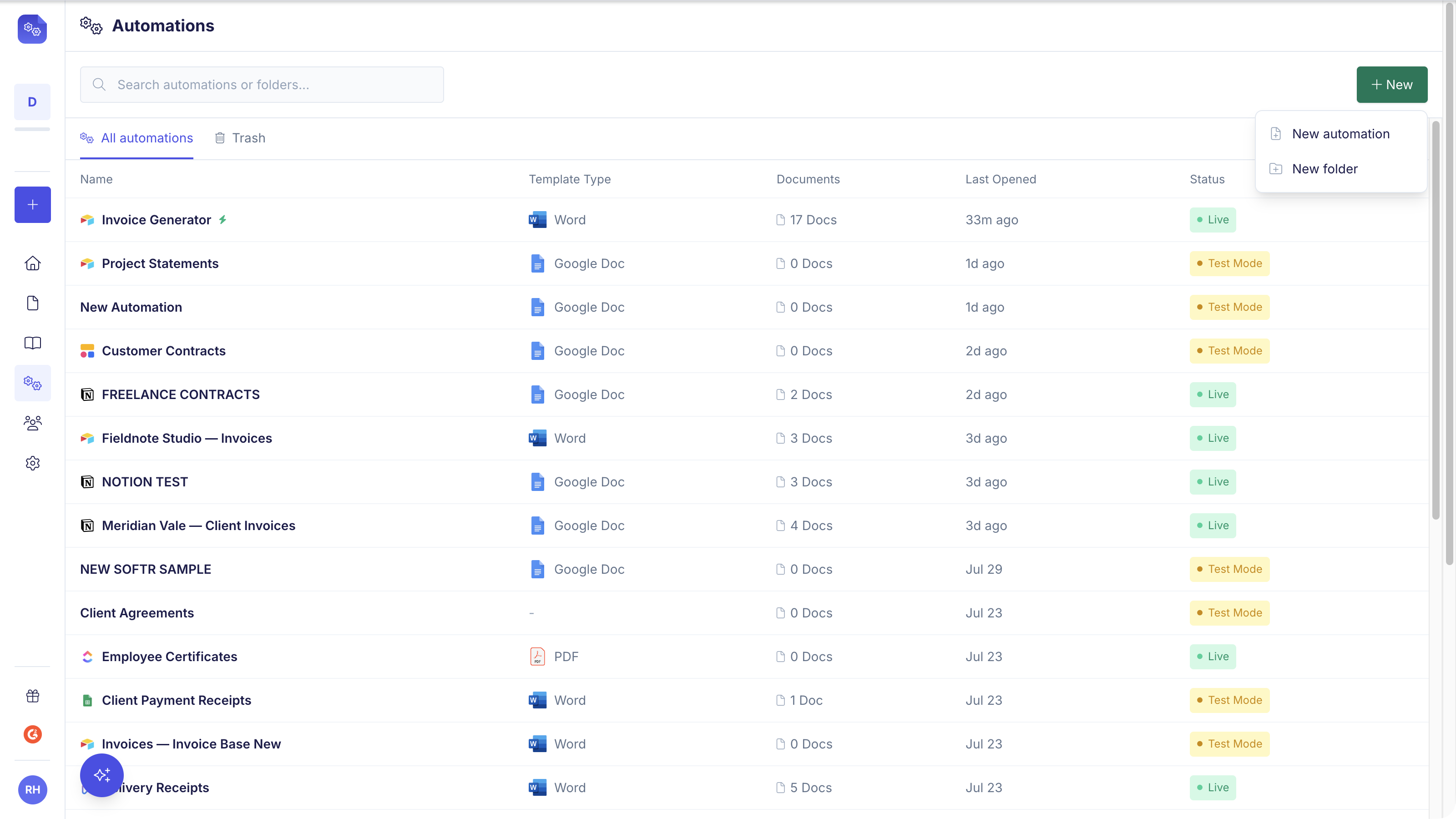Open Documents page icon in sidebar
Image resolution: width=1456 pixels, height=819 pixels.
click(x=32, y=303)
